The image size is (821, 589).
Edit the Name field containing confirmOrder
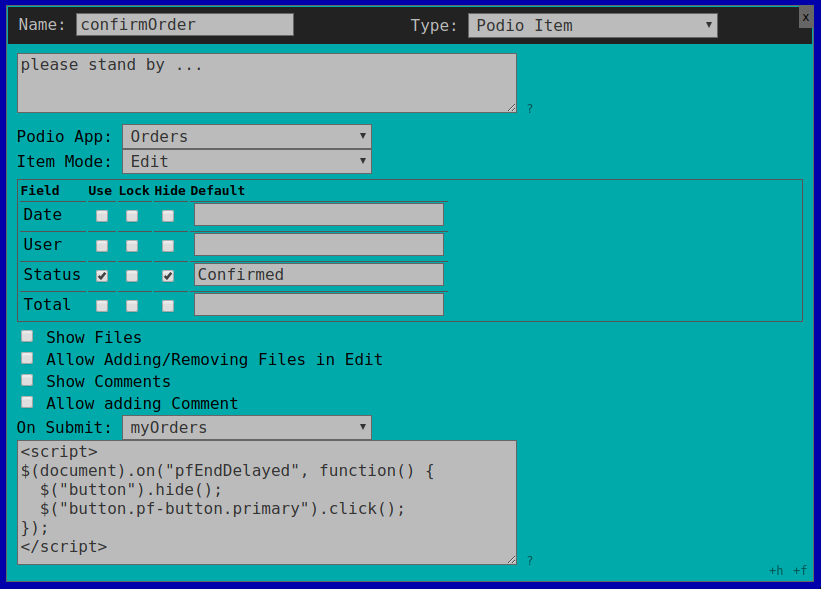[x=185, y=25]
